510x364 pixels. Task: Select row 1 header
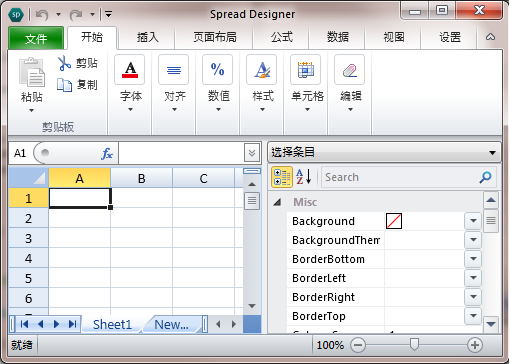[29, 198]
